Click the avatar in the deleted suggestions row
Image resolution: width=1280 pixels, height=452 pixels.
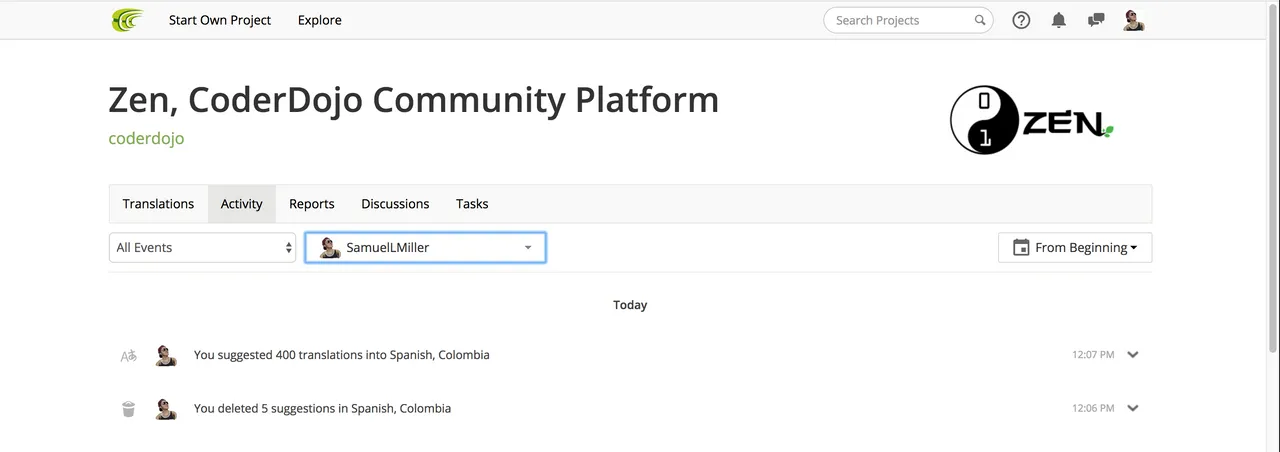(166, 408)
